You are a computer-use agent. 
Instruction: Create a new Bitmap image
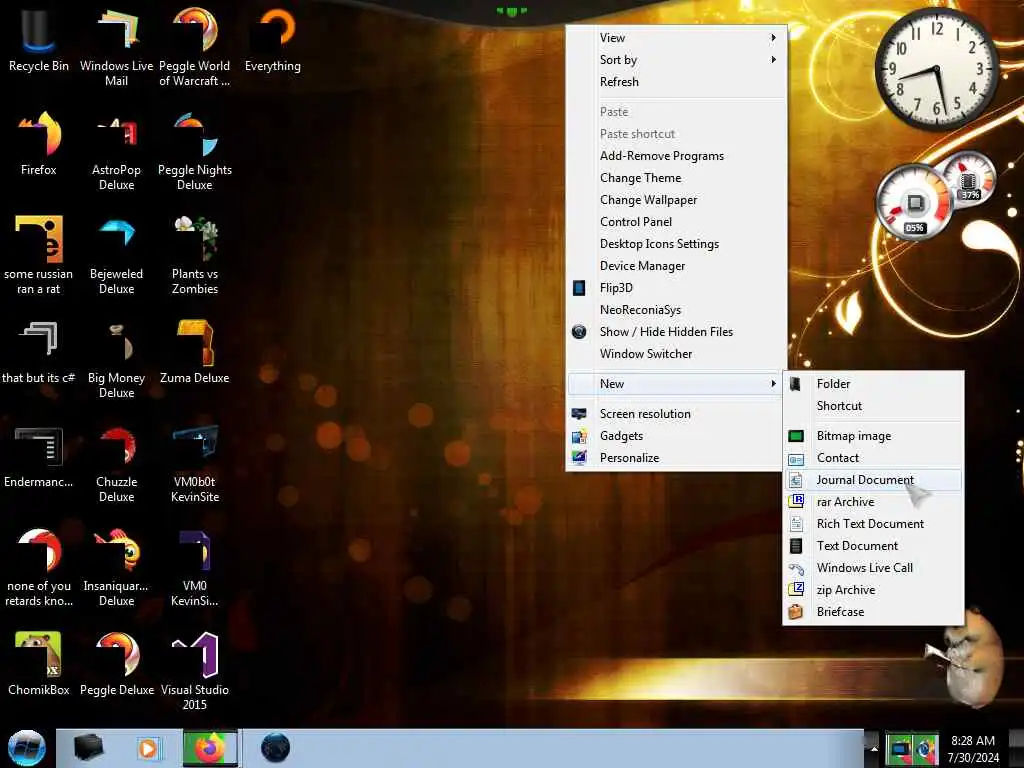point(873,436)
